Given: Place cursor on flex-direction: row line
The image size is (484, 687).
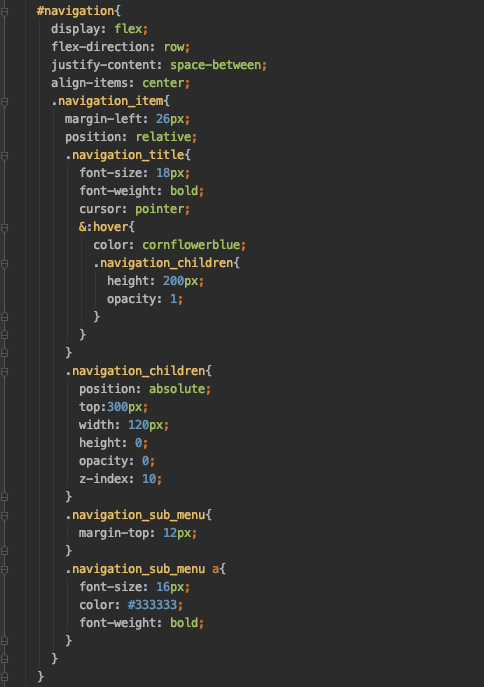Looking at the screenshot, I should pos(120,47).
